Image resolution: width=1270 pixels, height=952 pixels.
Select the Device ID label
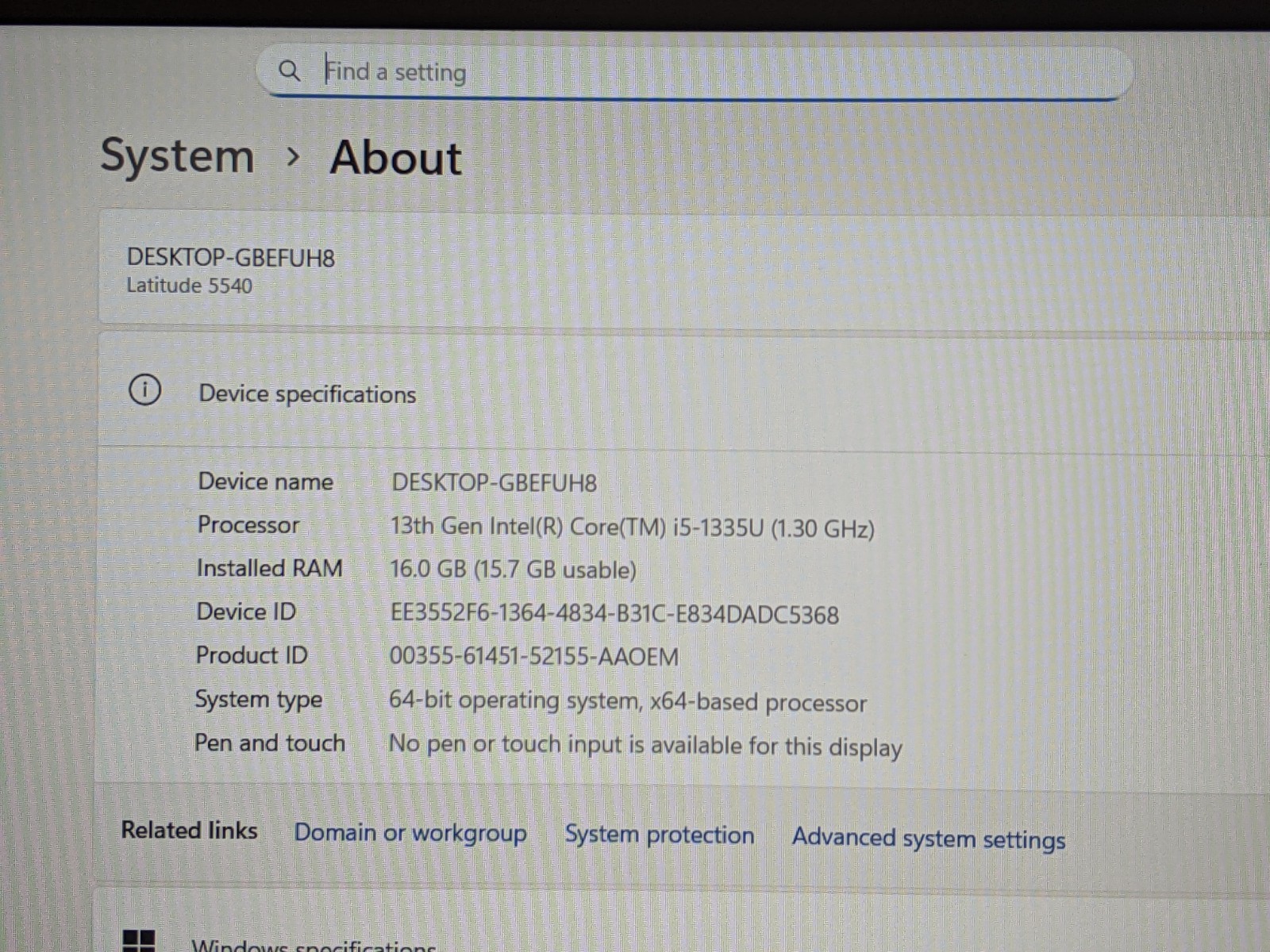(x=246, y=612)
